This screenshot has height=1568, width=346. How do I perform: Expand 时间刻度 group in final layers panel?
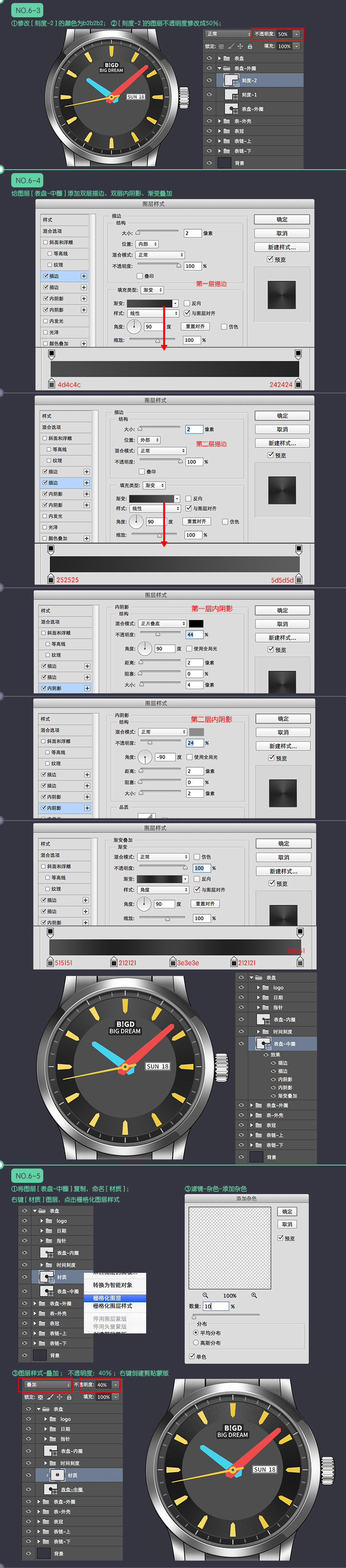click(46, 1463)
